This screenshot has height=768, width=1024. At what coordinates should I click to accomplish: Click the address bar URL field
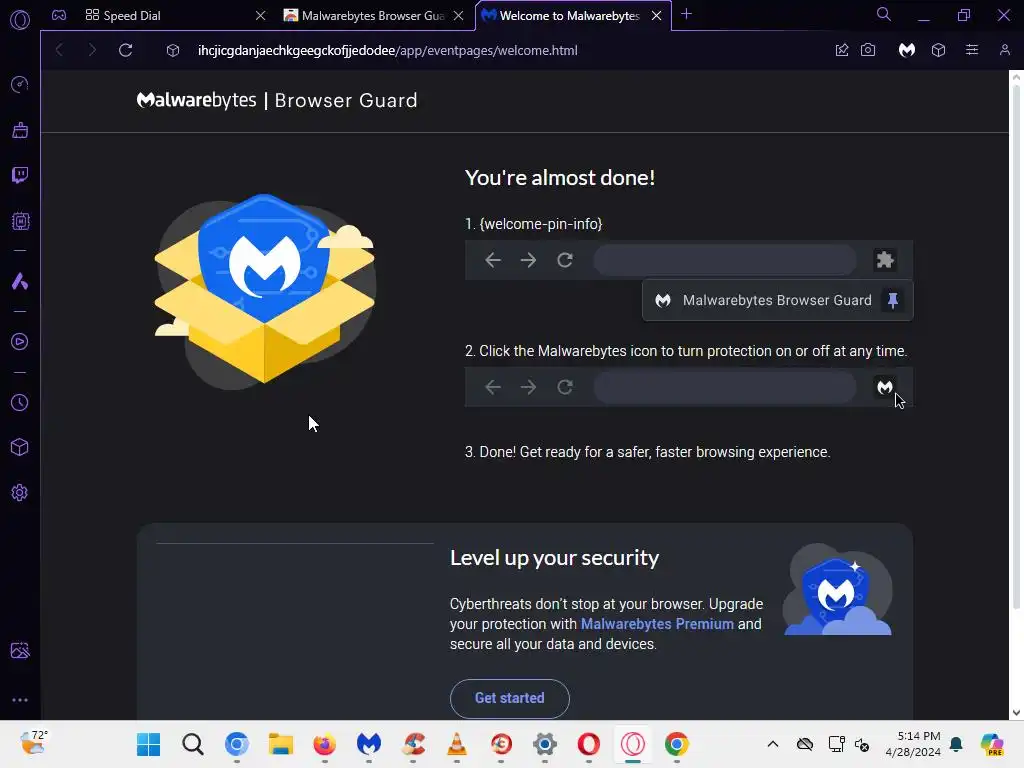(387, 50)
